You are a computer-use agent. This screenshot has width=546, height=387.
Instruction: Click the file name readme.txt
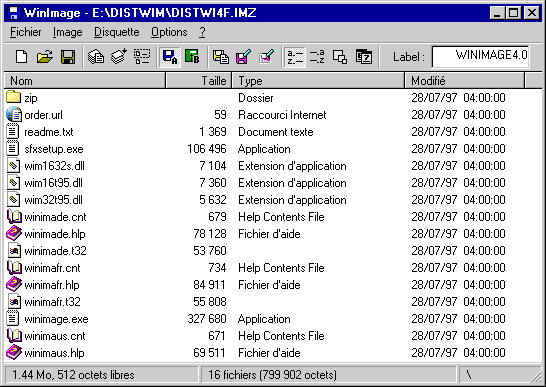[x=49, y=132]
